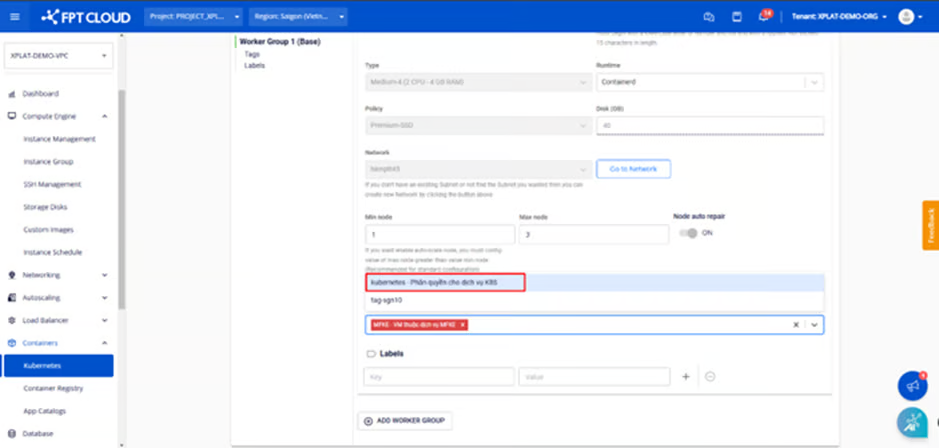The image size is (939, 448).
Task: Open the notifications bell icon
Action: pos(763,17)
